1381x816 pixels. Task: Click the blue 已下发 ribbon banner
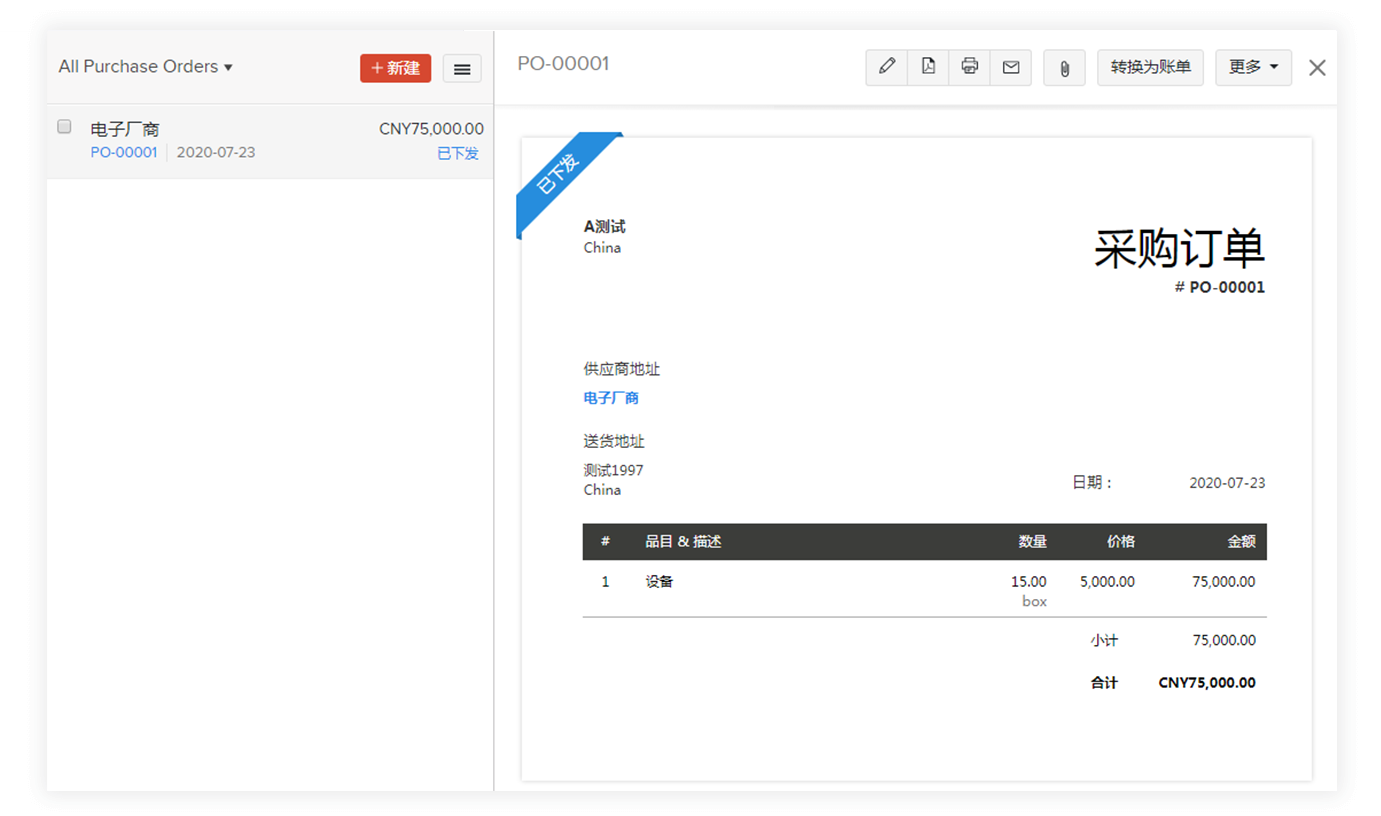tap(560, 178)
